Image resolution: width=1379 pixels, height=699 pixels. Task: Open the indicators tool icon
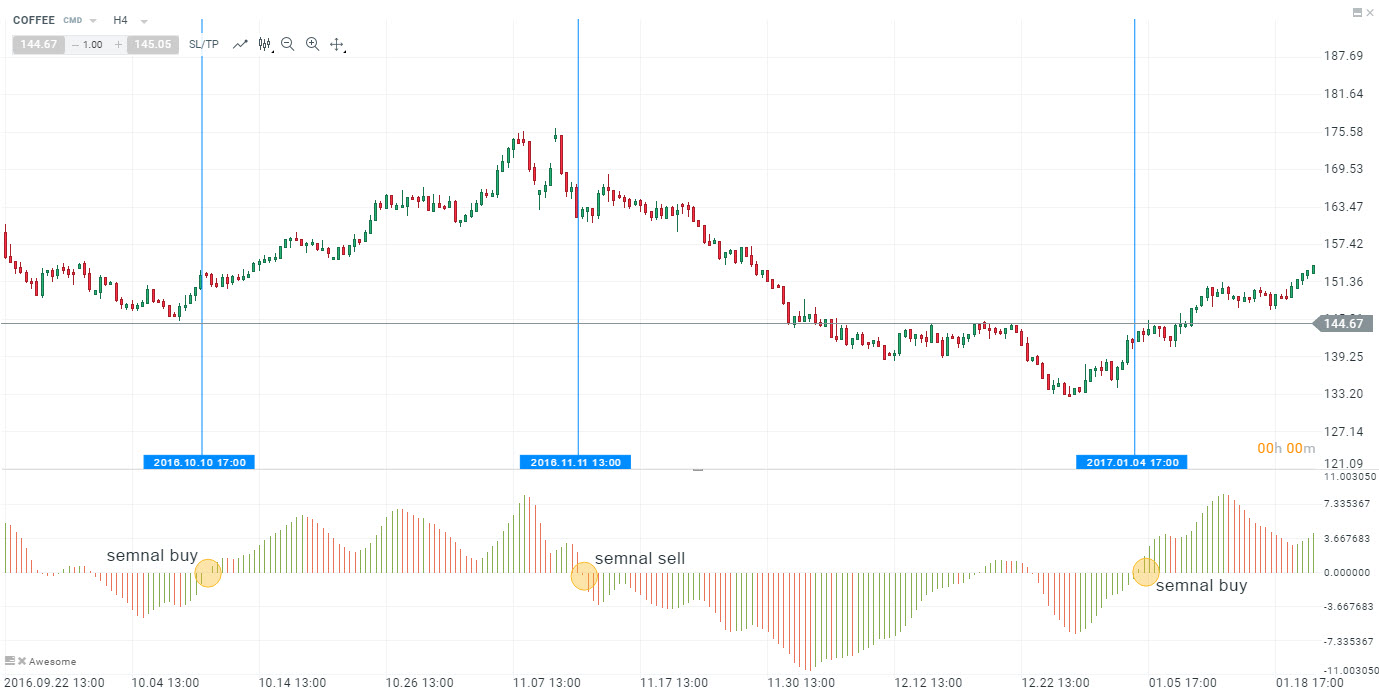click(264, 44)
